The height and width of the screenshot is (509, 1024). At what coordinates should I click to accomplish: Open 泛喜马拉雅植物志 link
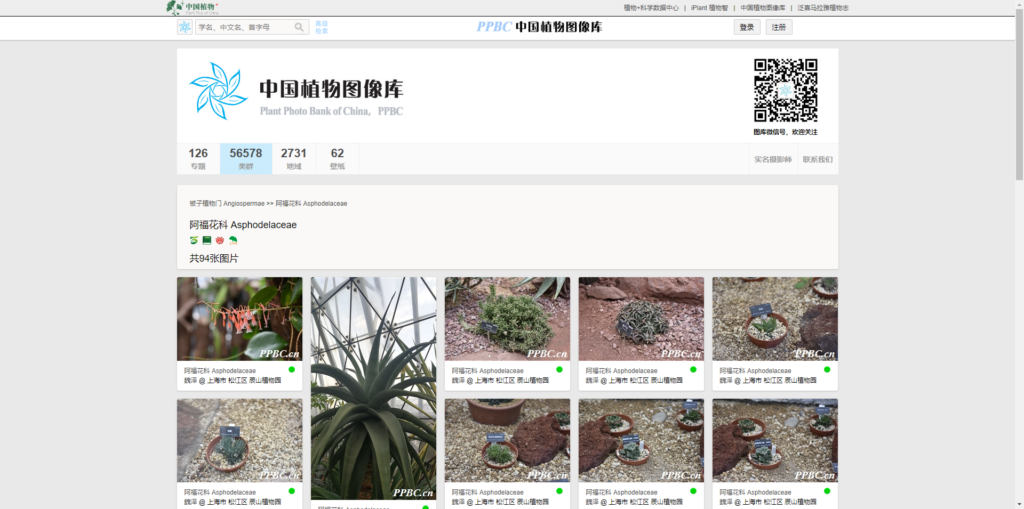point(823,8)
